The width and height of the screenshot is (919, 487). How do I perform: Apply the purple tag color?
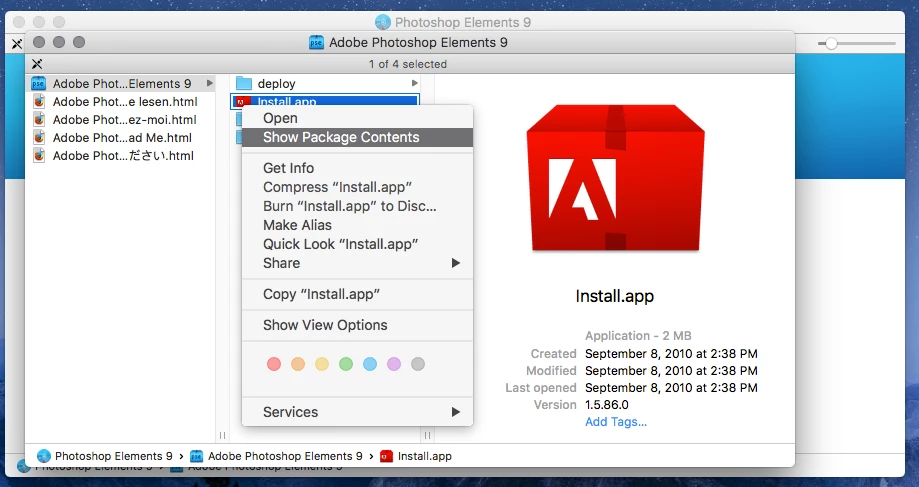pos(394,364)
